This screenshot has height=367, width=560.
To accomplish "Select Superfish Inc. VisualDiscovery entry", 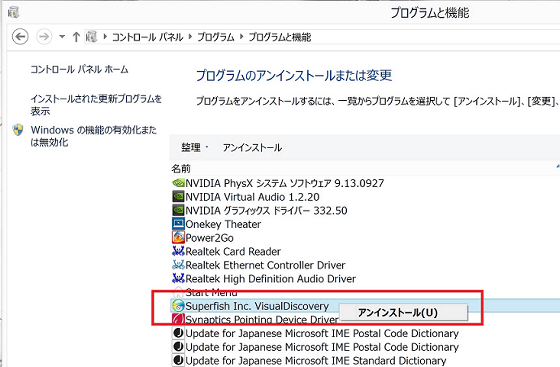I will point(257,306).
